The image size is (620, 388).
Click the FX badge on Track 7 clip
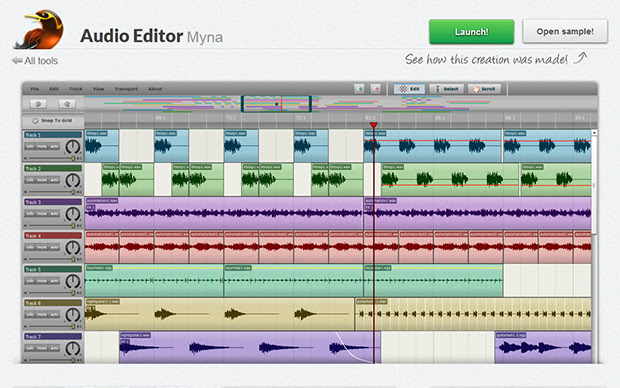pos(125,342)
